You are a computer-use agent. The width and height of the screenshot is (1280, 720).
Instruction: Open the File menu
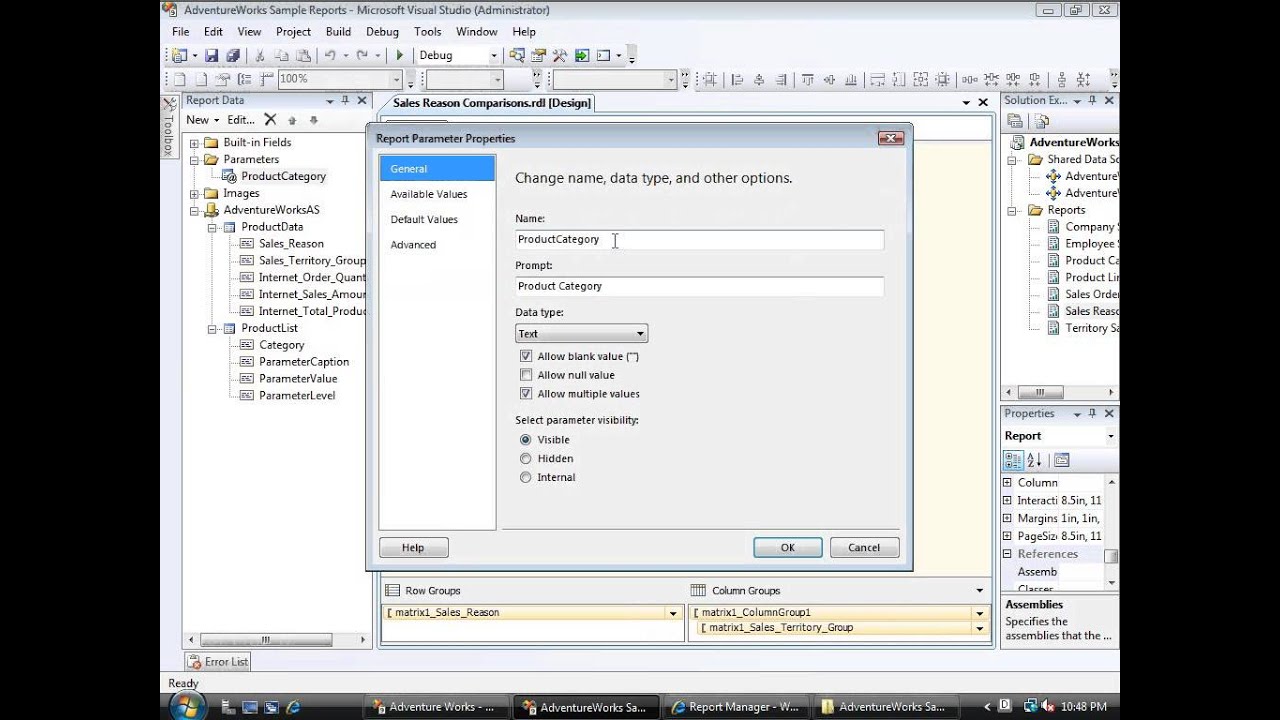tap(180, 32)
